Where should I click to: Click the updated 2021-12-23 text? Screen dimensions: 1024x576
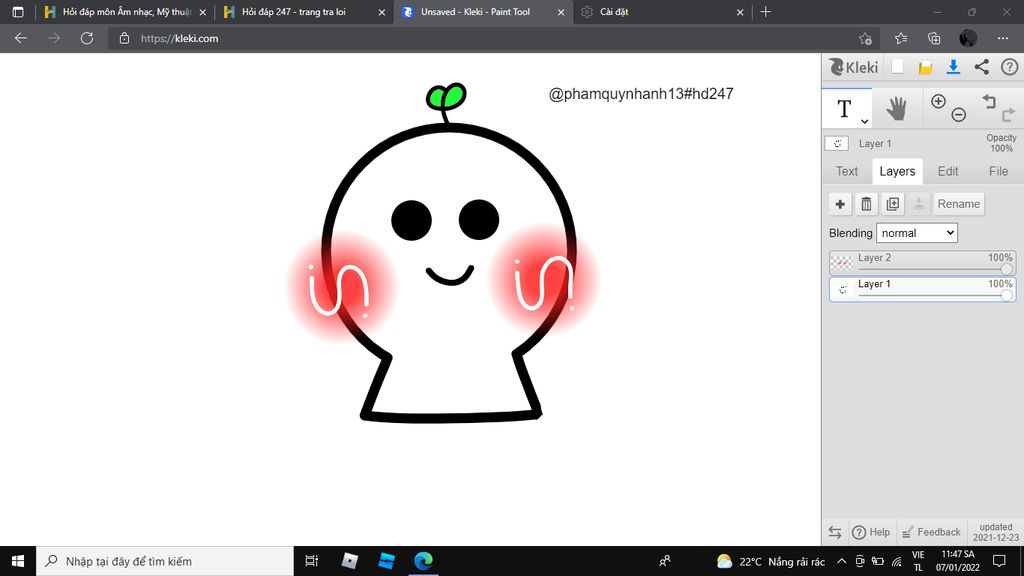(996, 532)
